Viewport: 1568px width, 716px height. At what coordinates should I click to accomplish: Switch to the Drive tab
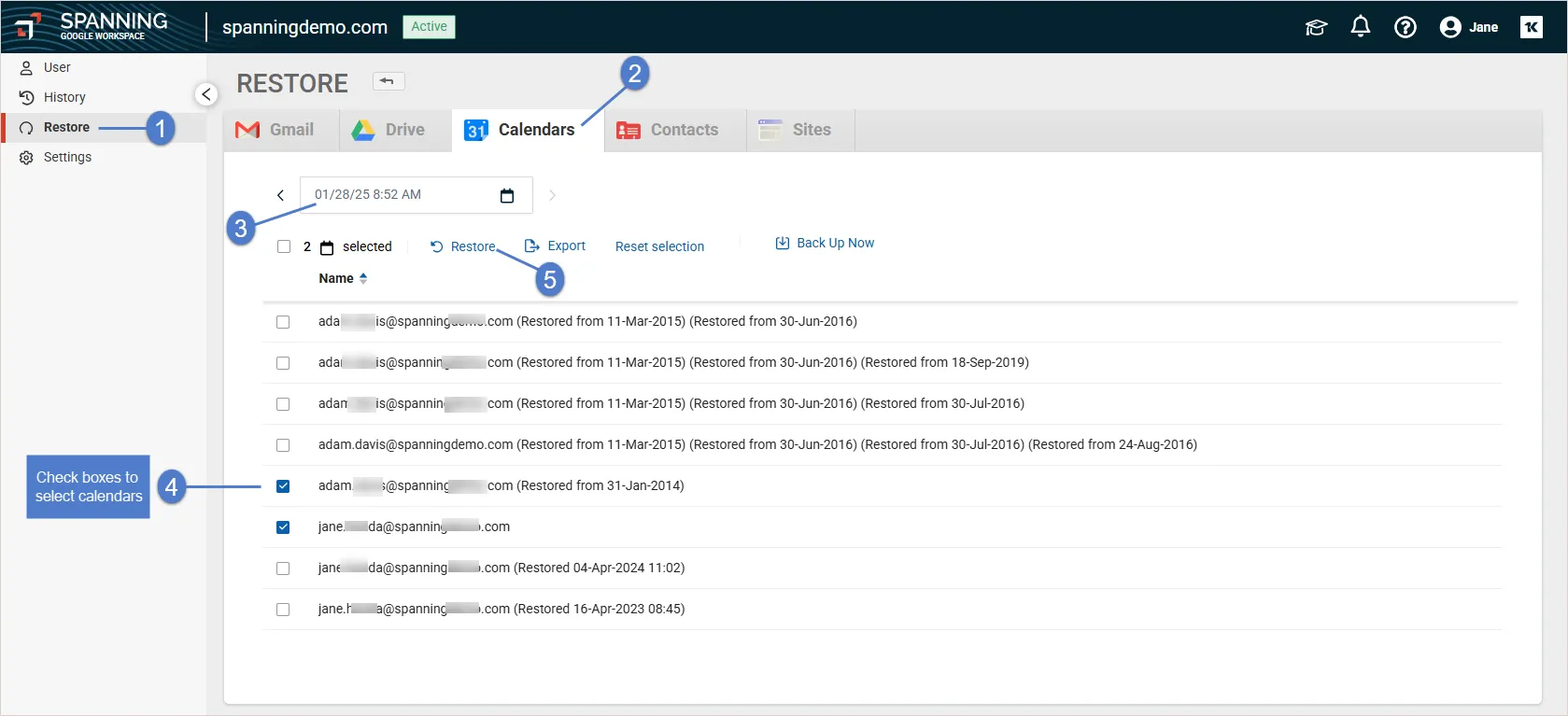(x=388, y=130)
